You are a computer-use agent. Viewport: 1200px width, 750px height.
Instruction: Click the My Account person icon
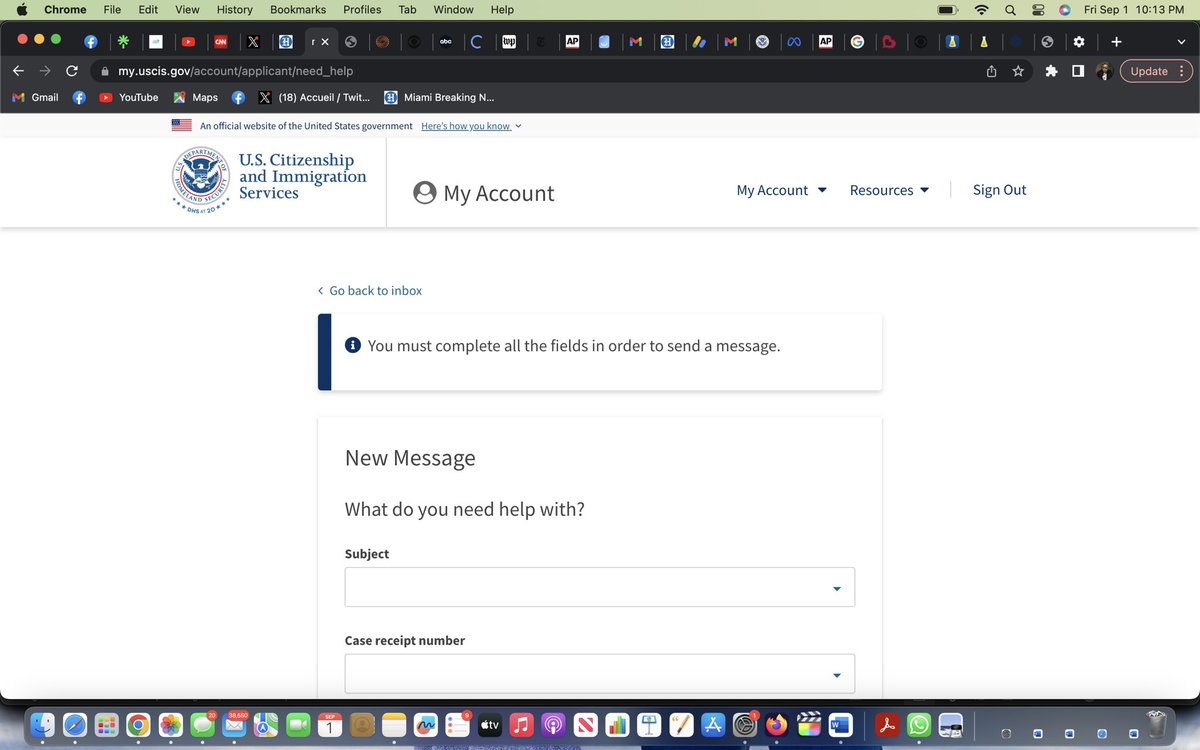click(425, 193)
